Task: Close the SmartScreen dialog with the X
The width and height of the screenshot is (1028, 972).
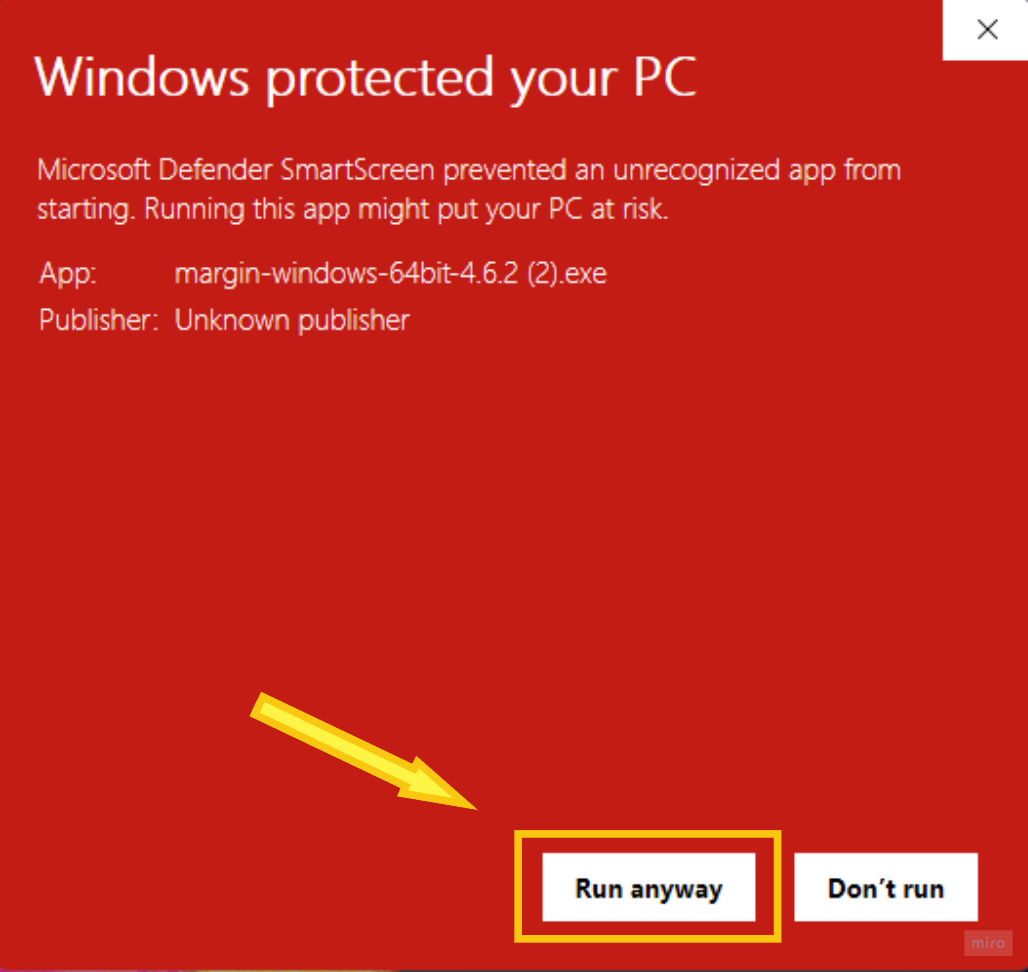Action: point(986,29)
